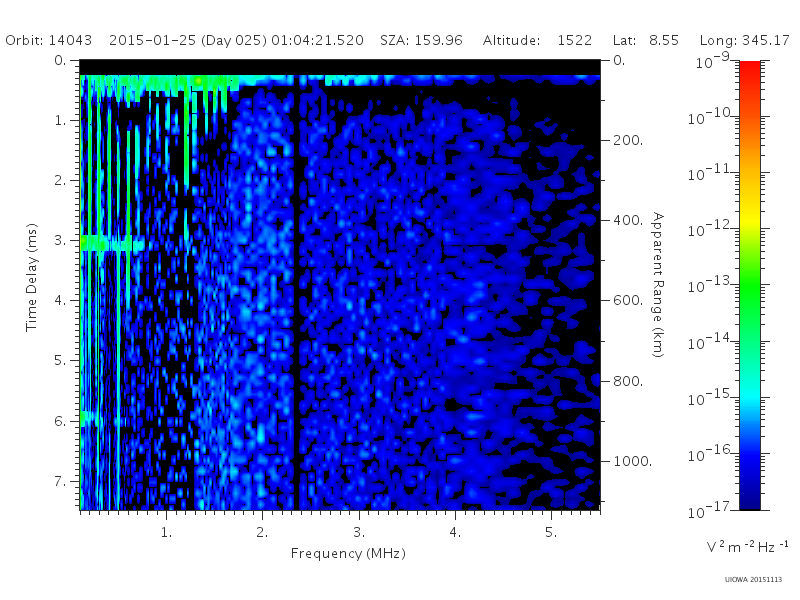Click the 'Time Delay (ms)' axis label
This screenshot has width=800, height=600.
click(32, 277)
